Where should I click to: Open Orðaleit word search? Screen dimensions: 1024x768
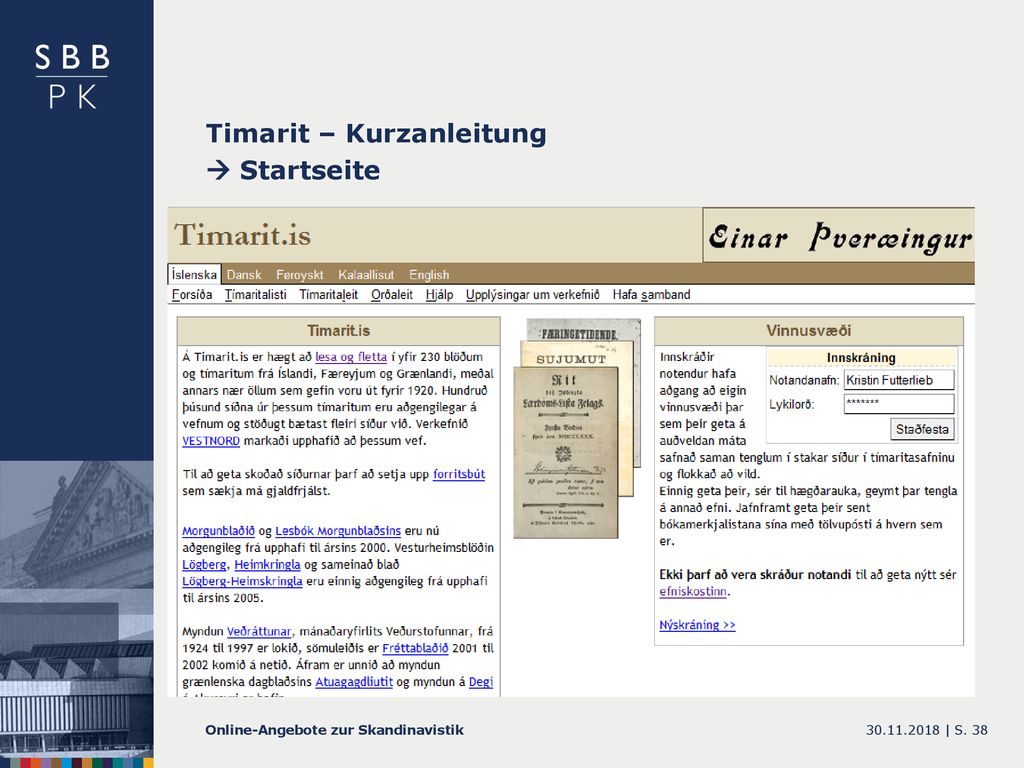(x=392, y=295)
